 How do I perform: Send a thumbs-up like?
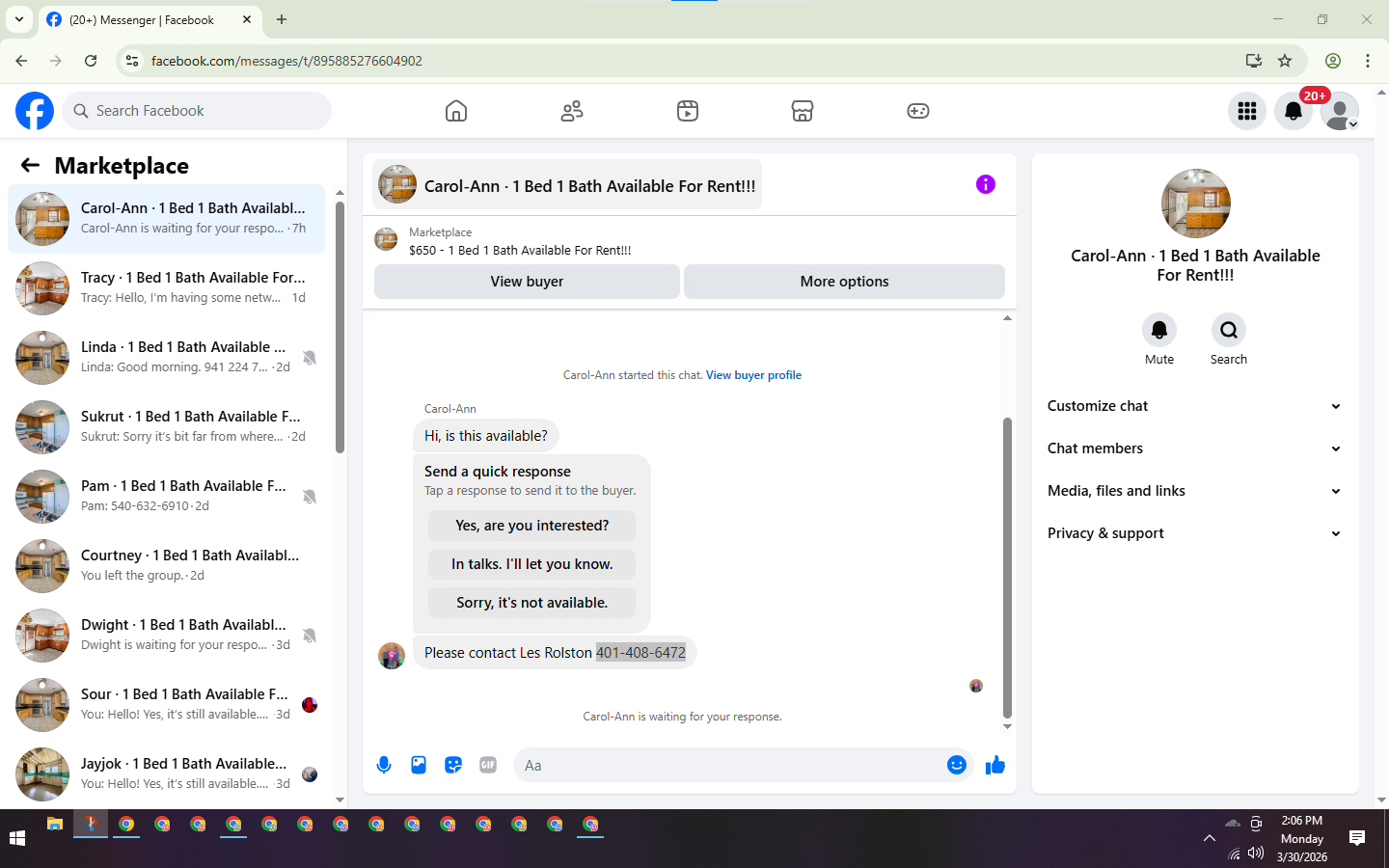995,765
